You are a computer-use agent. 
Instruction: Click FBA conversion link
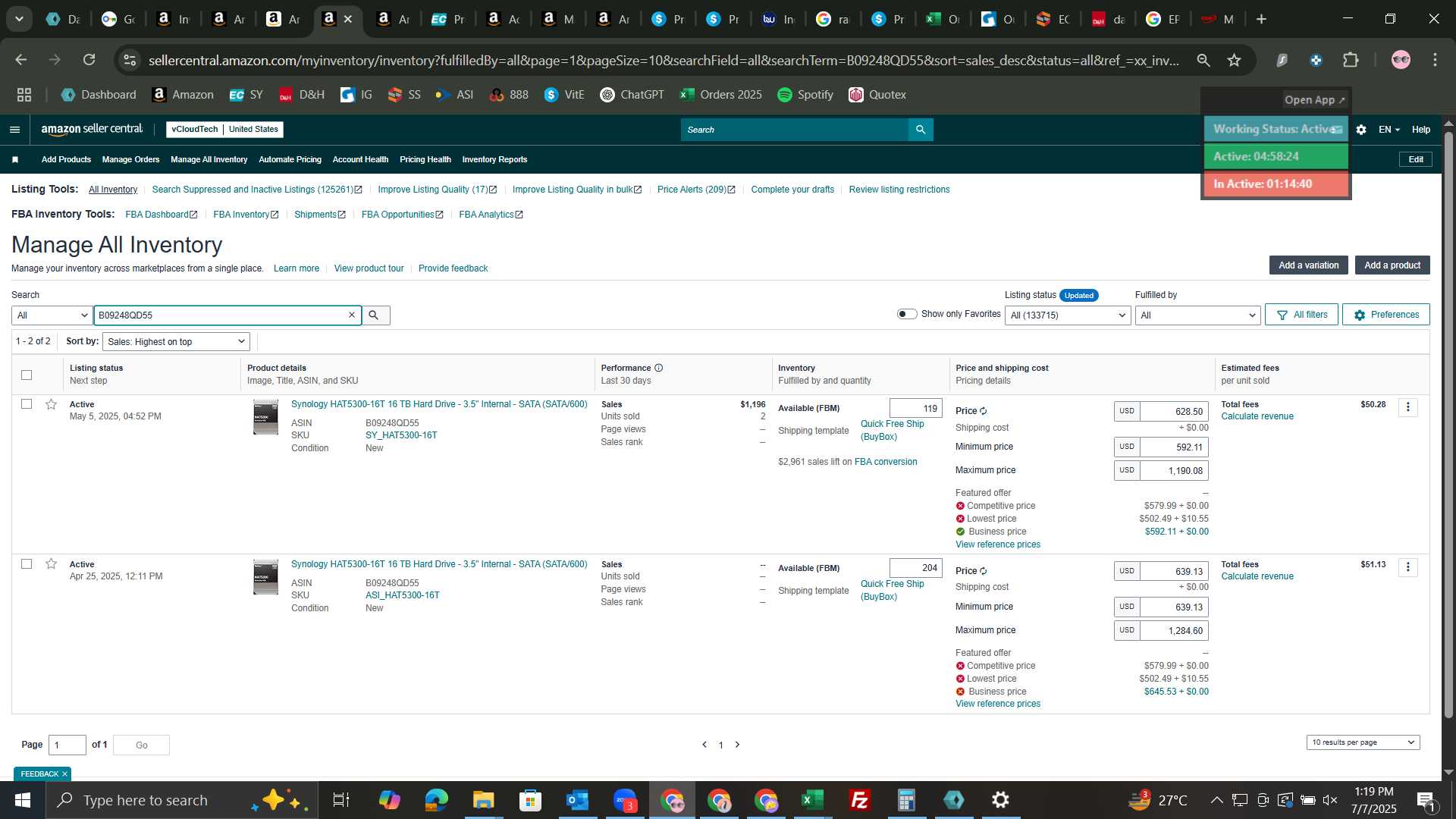point(886,462)
